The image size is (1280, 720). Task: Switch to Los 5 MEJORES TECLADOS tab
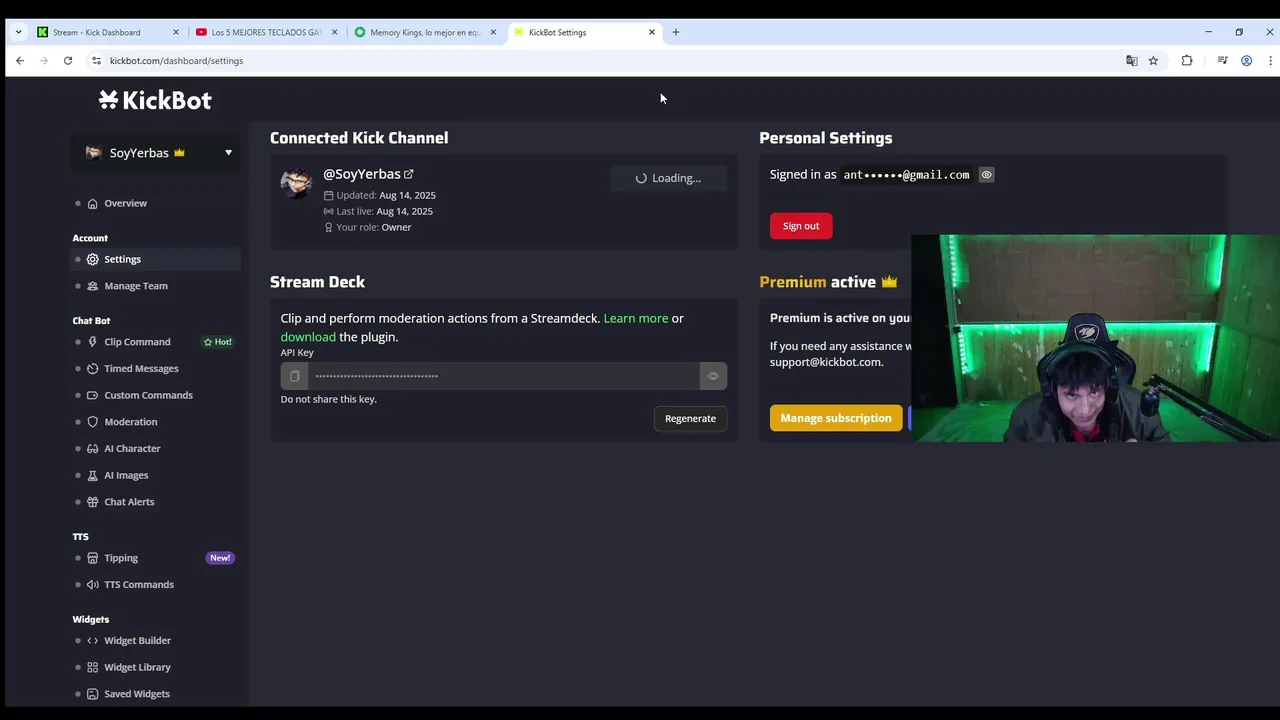(266, 32)
